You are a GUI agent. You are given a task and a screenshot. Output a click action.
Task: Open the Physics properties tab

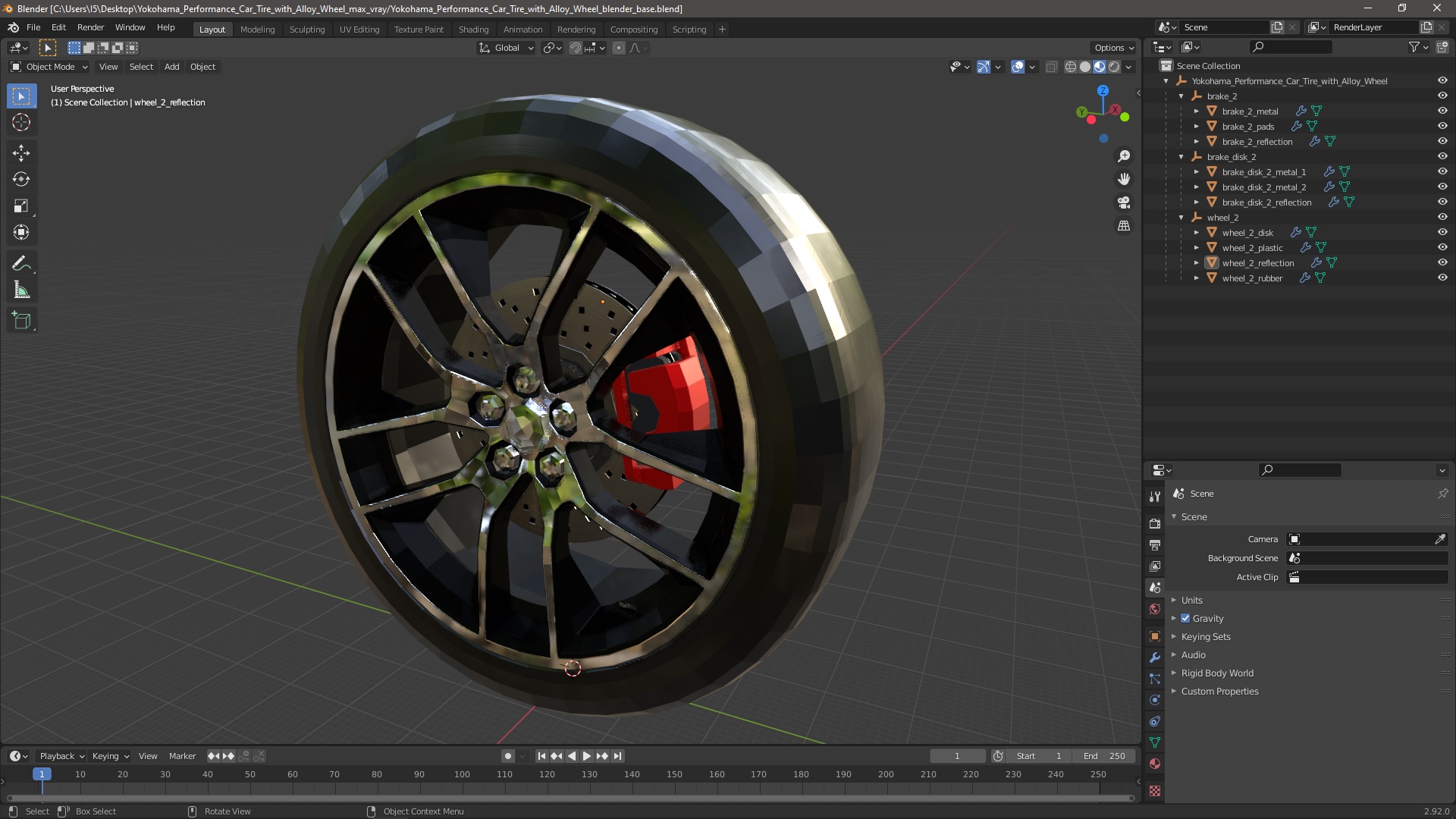pos(1155,700)
